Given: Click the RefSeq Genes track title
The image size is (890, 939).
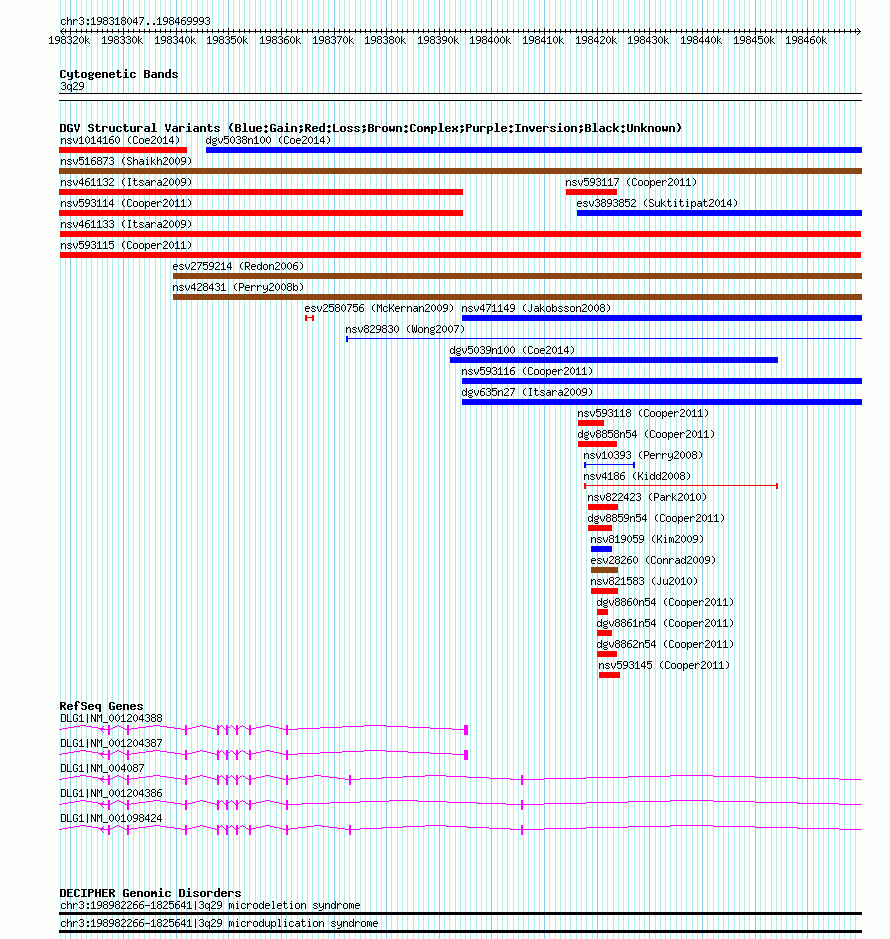Looking at the screenshot, I should click(x=101, y=705).
